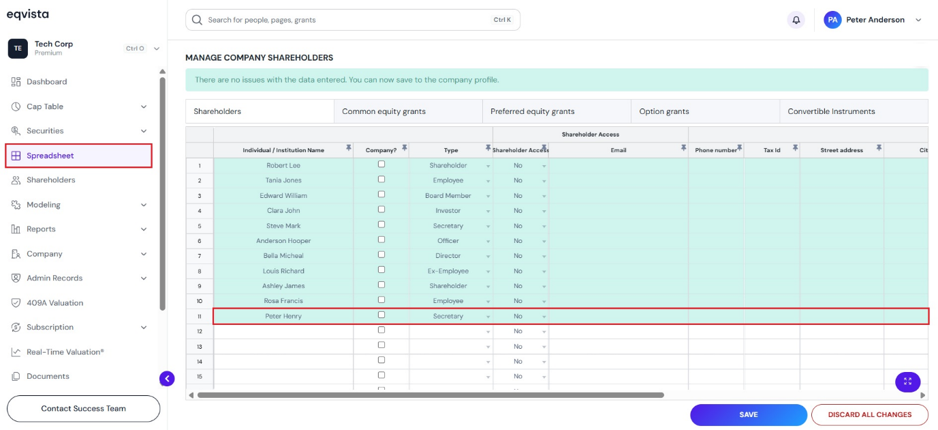938x430 pixels.
Task: Expand the Modeling menu chevron
Action: 144,205
